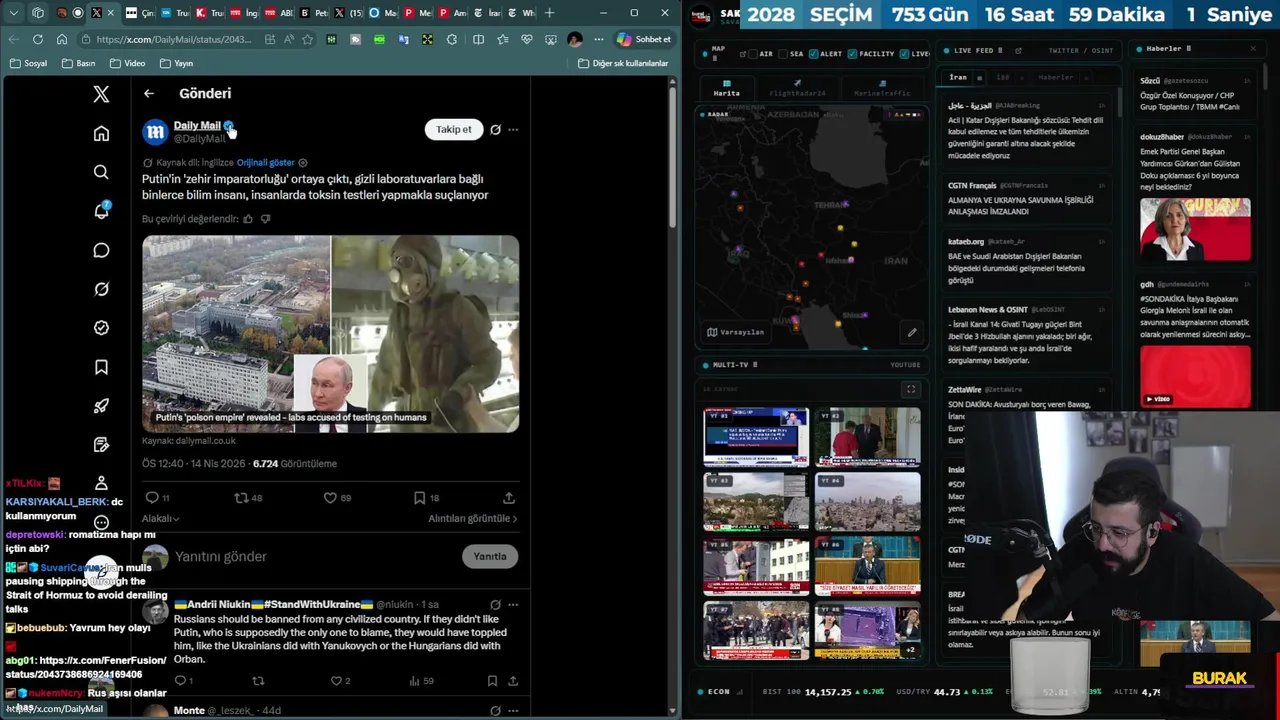Click the Yanıtla reply button
The image size is (1280, 720).
490,556
